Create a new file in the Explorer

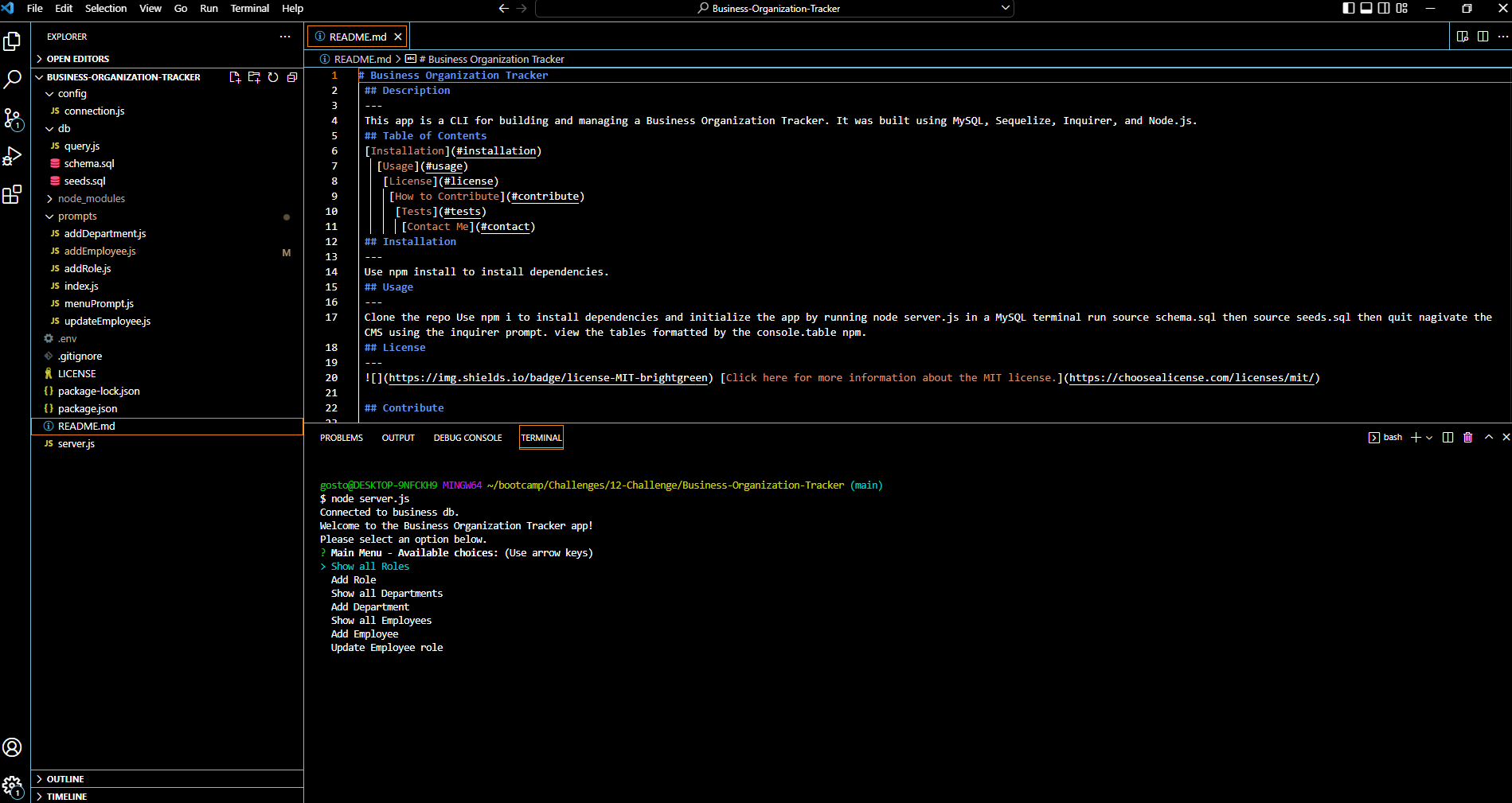(235, 76)
